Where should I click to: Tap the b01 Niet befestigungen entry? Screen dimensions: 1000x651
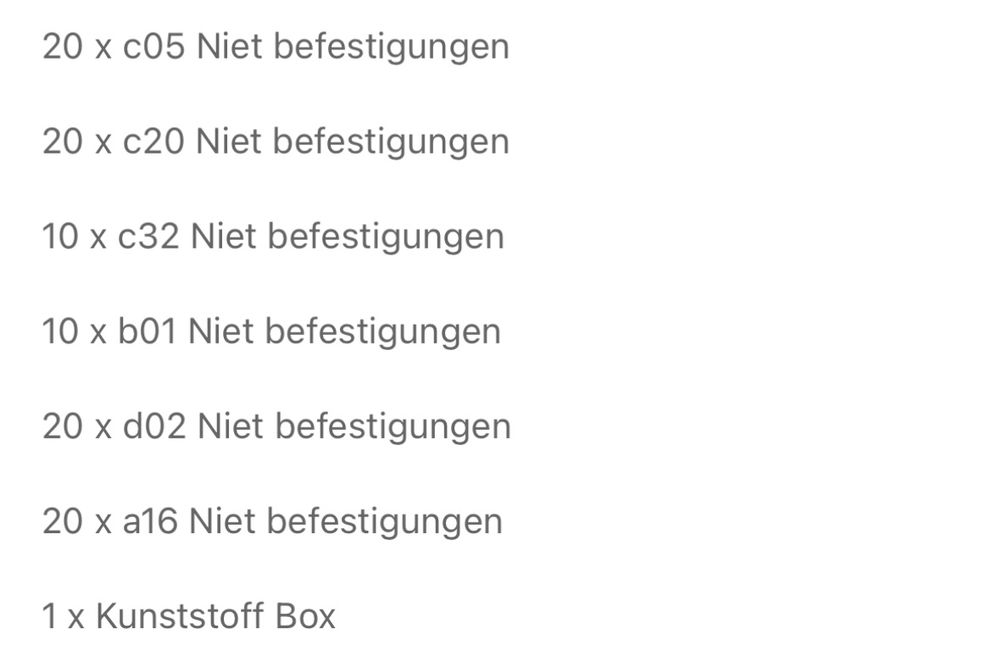coord(271,332)
